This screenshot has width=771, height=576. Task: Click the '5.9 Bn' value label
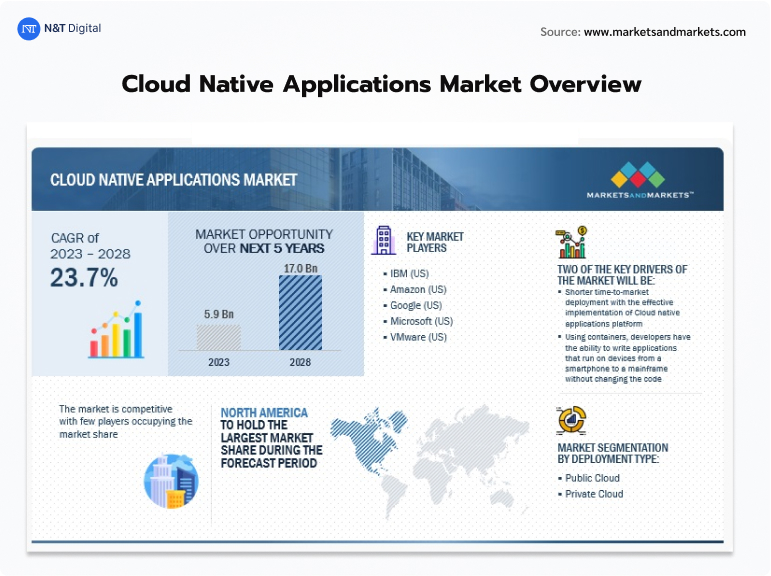tap(219, 314)
